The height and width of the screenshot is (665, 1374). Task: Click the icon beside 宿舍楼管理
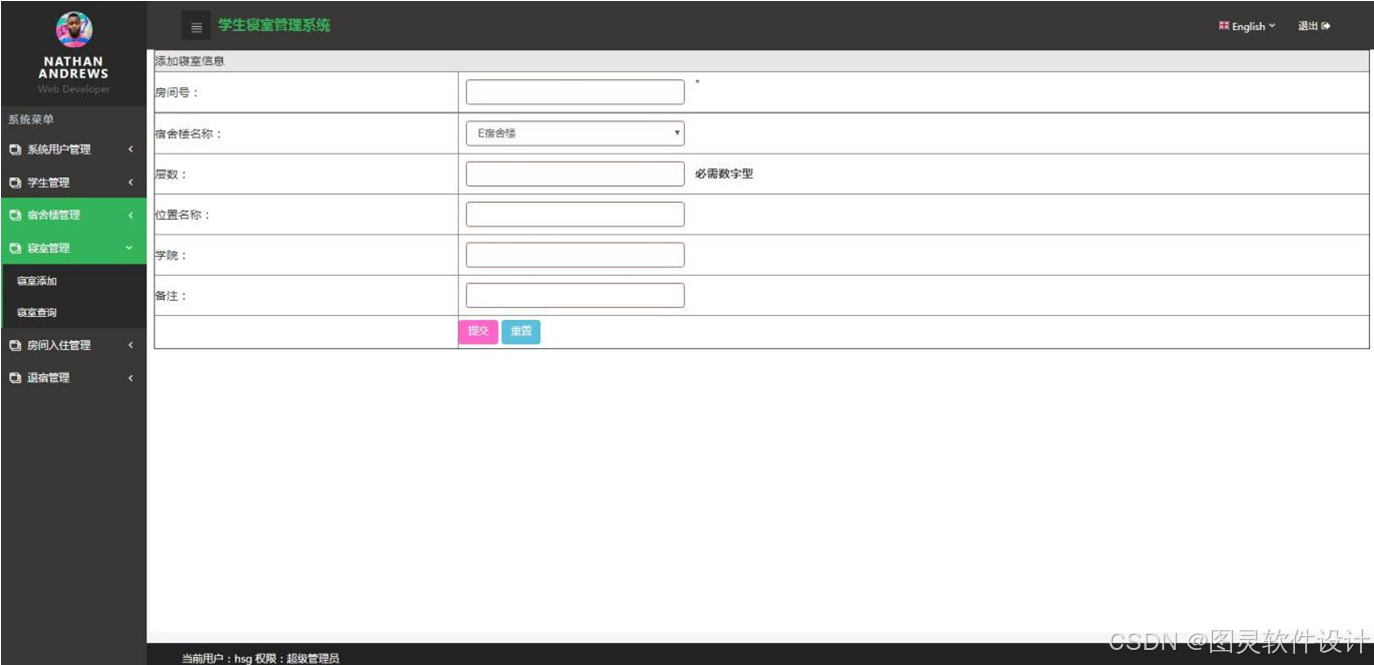point(15,215)
